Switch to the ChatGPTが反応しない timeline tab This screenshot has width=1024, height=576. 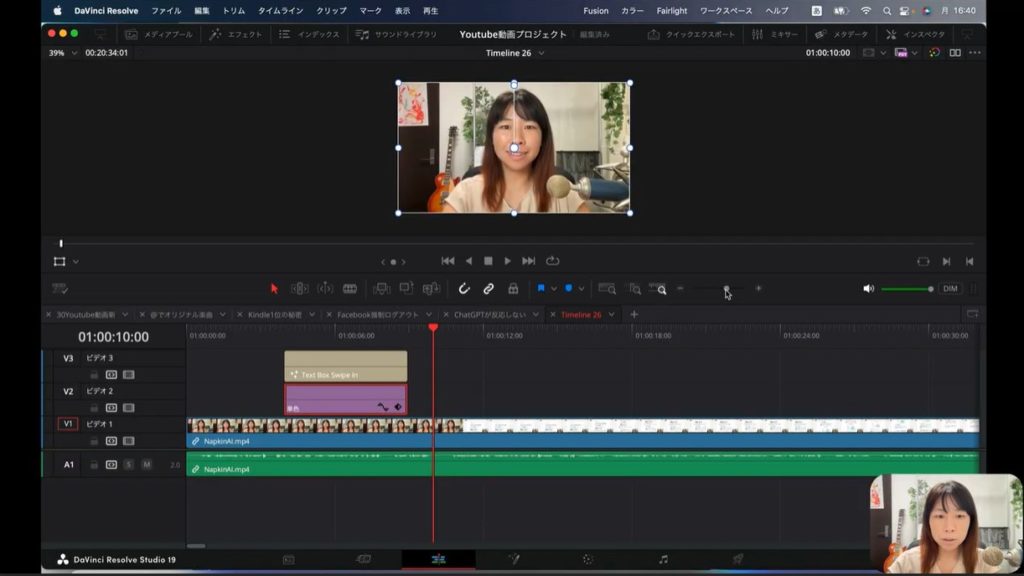[489, 314]
